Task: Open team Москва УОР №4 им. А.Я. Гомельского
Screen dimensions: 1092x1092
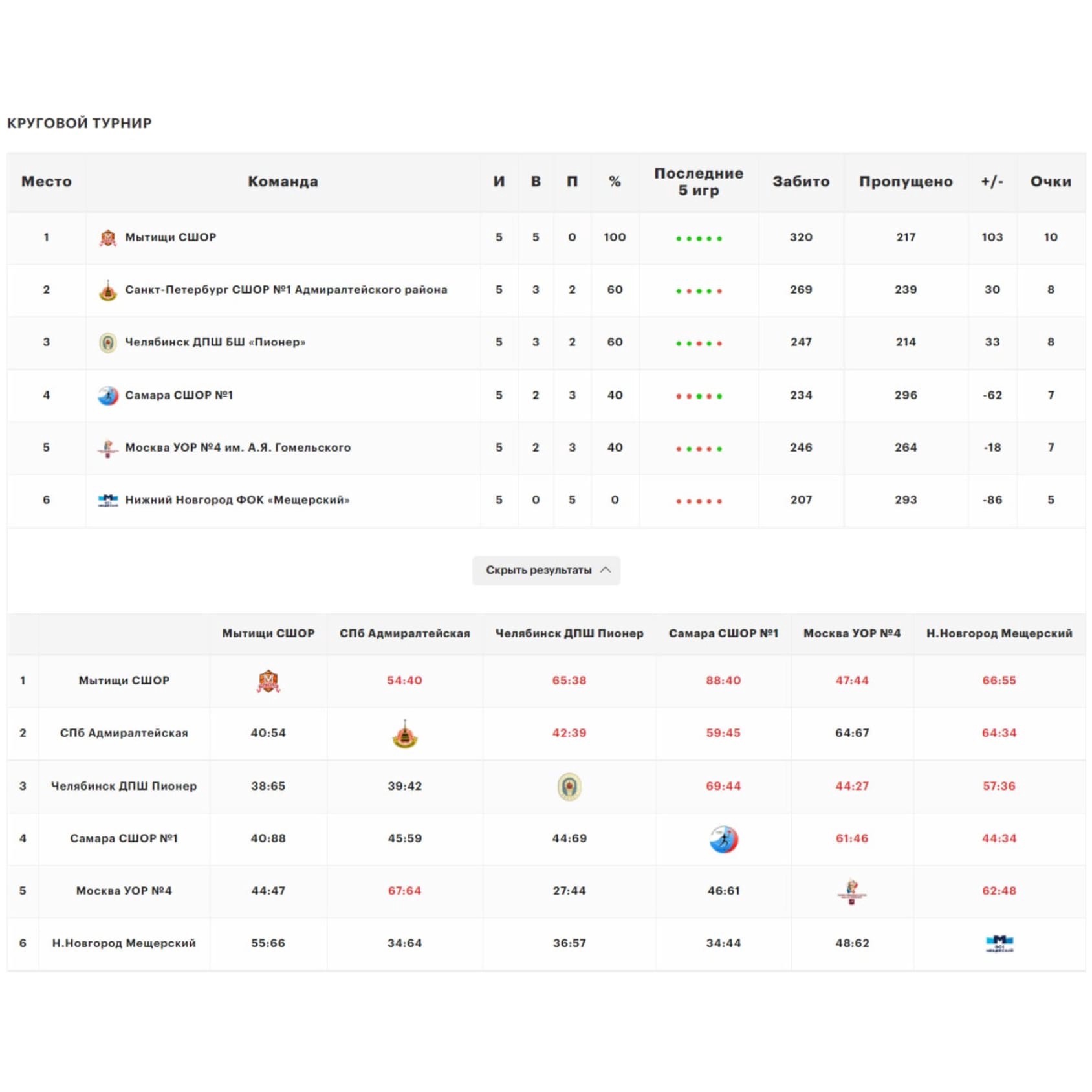Action: tap(238, 447)
